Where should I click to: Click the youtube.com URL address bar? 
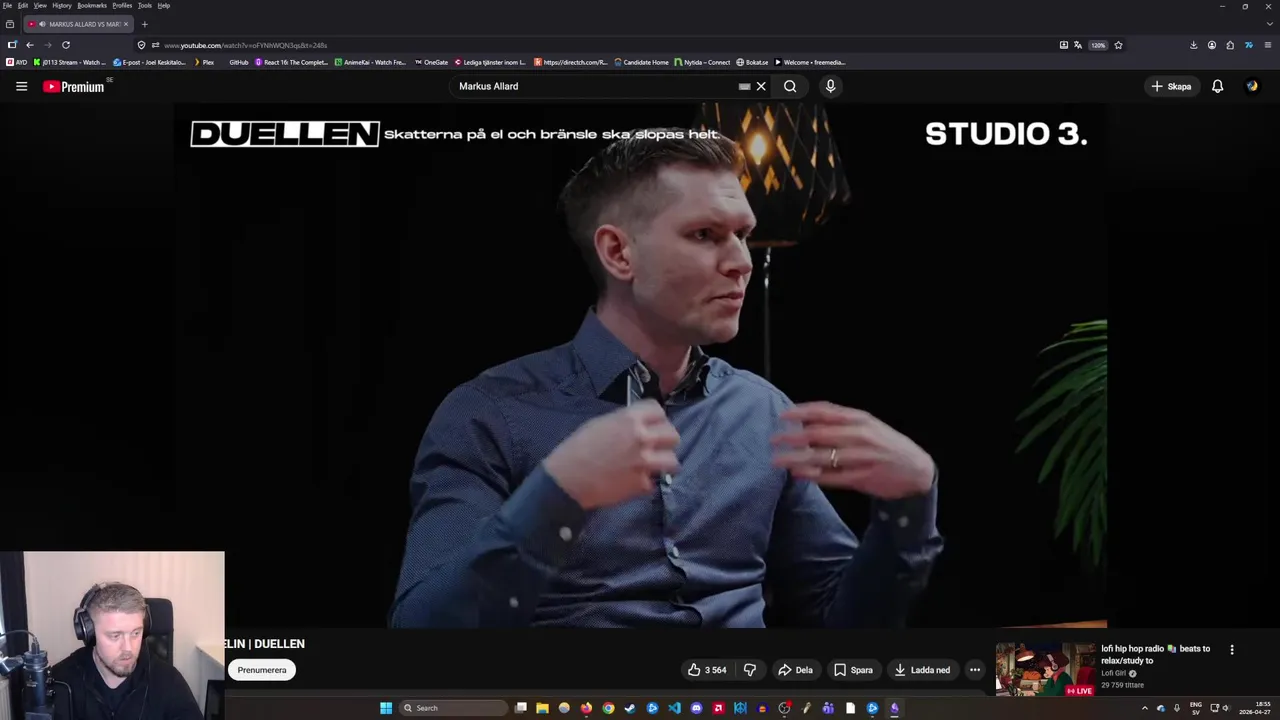tap(600, 45)
